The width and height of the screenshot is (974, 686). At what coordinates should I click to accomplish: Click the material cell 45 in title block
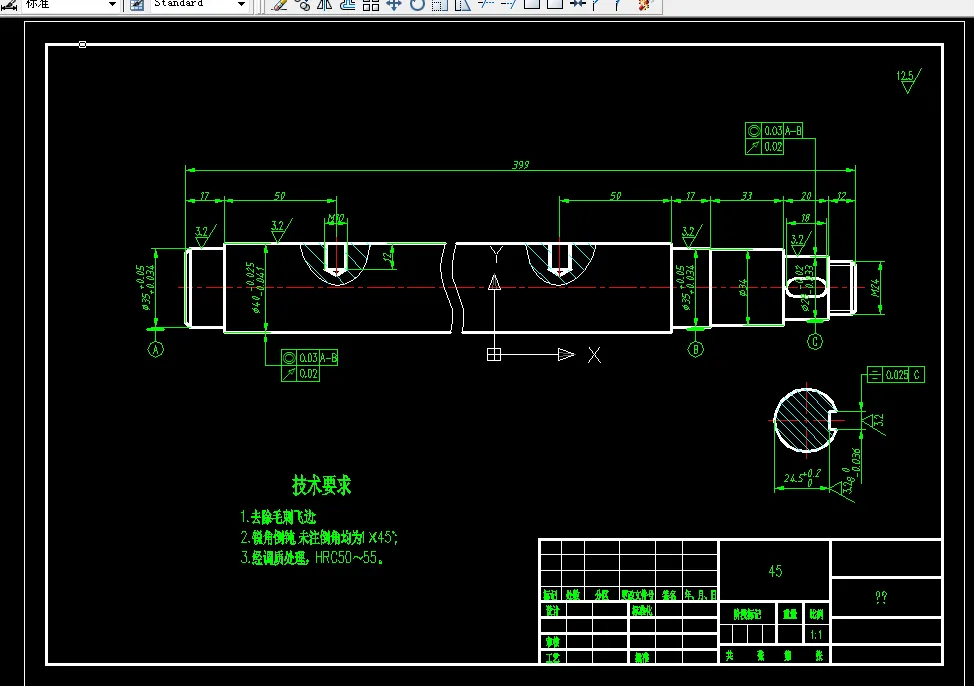pos(775,571)
